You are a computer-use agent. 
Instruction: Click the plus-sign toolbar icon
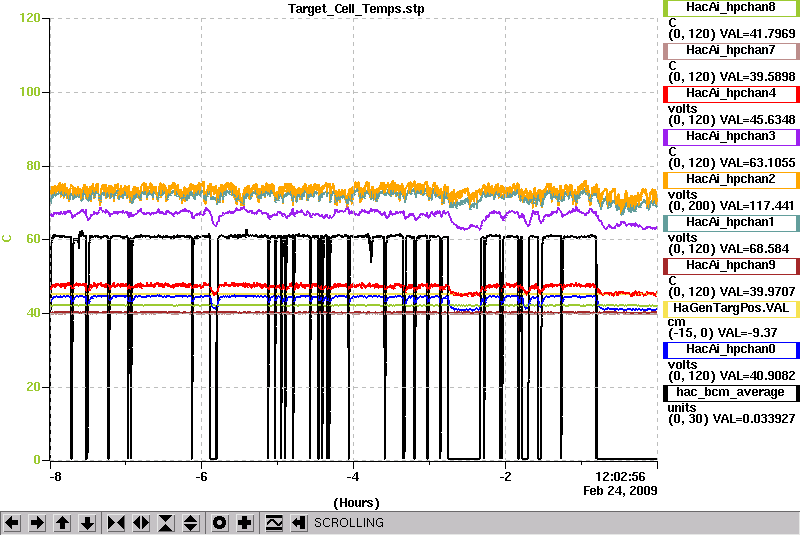pyautogui.click(x=245, y=523)
